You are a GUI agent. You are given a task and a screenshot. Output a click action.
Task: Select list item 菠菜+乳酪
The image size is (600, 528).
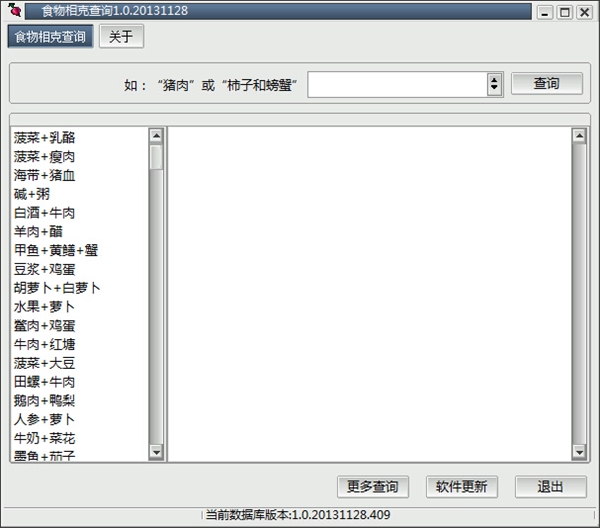(44, 138)
